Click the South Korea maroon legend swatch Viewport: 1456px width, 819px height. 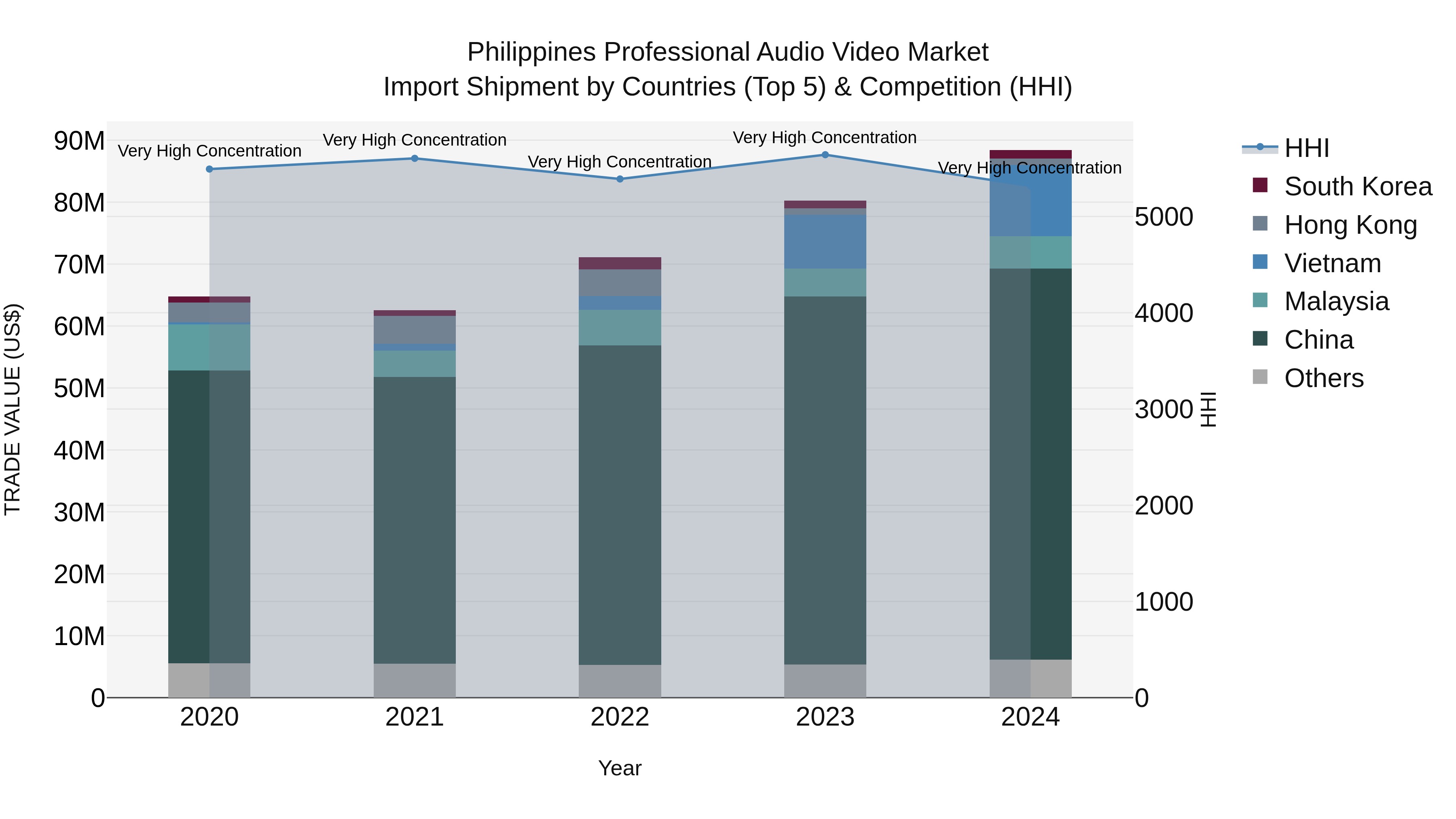tap(1260, 185)
